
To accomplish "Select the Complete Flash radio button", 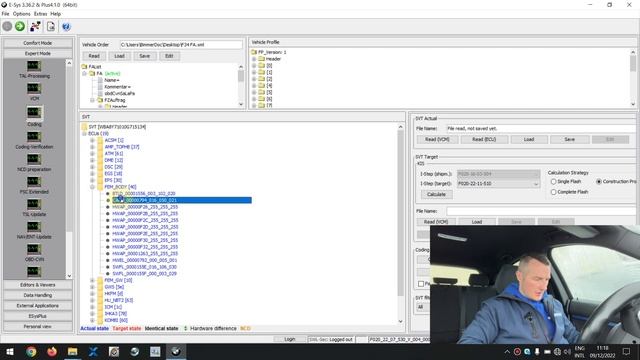I will pos(553,192).
